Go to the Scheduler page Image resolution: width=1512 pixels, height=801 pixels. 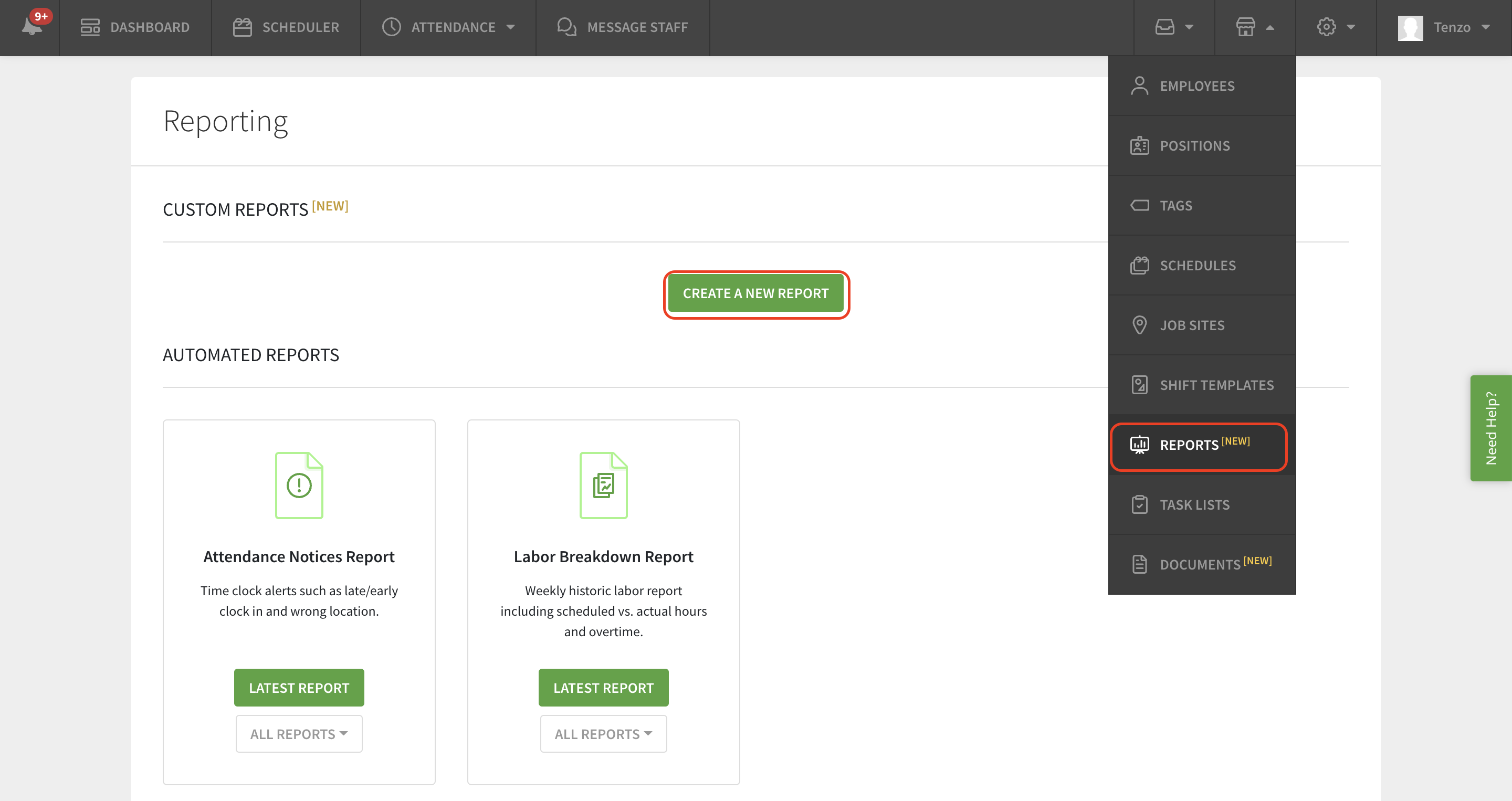point(286,28)
